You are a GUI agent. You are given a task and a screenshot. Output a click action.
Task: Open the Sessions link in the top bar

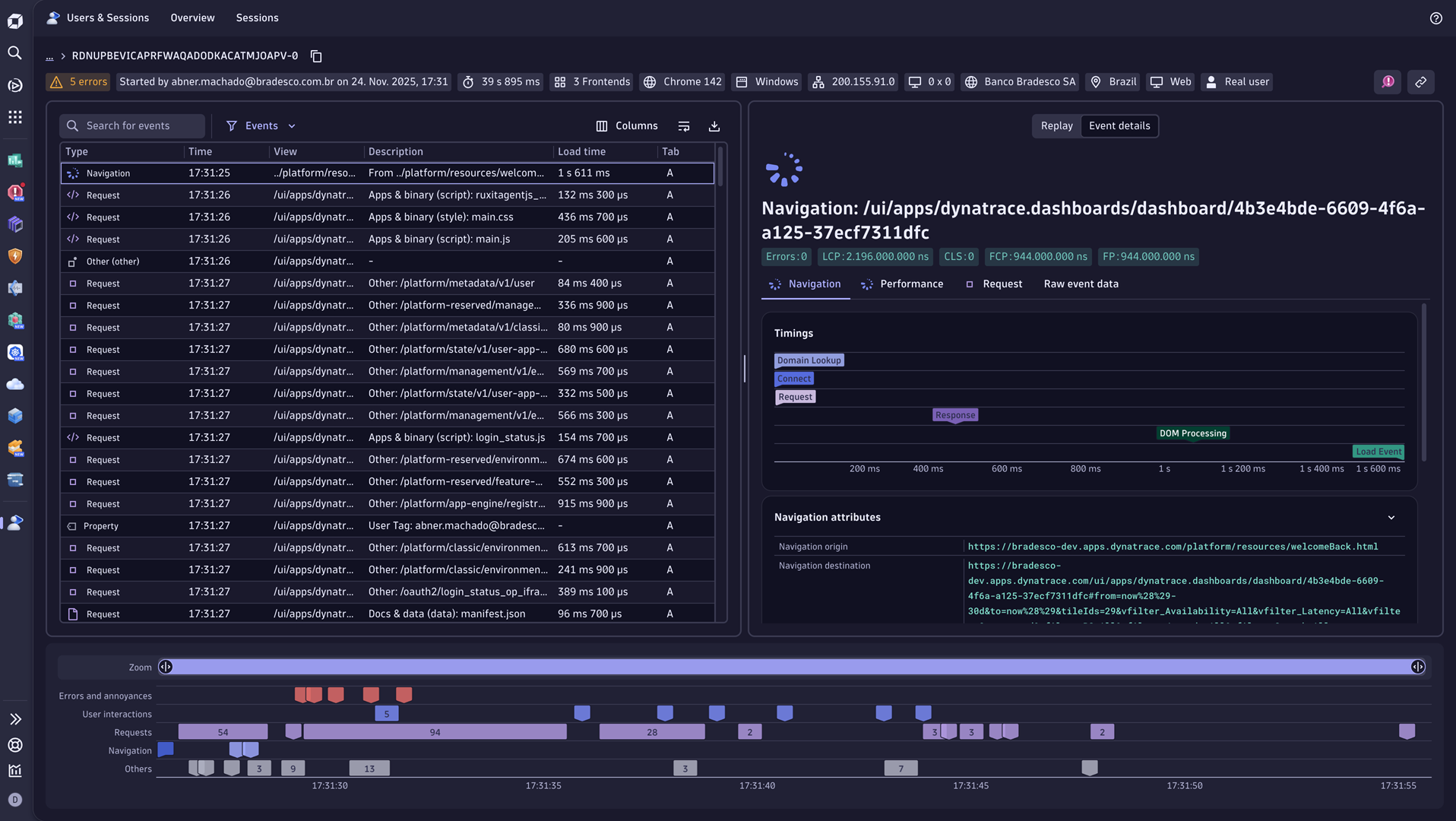257,18
